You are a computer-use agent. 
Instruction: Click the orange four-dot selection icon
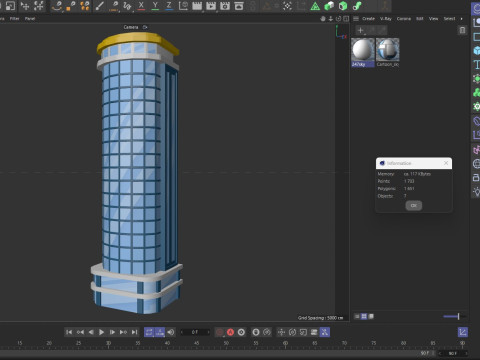click(85, 6)
